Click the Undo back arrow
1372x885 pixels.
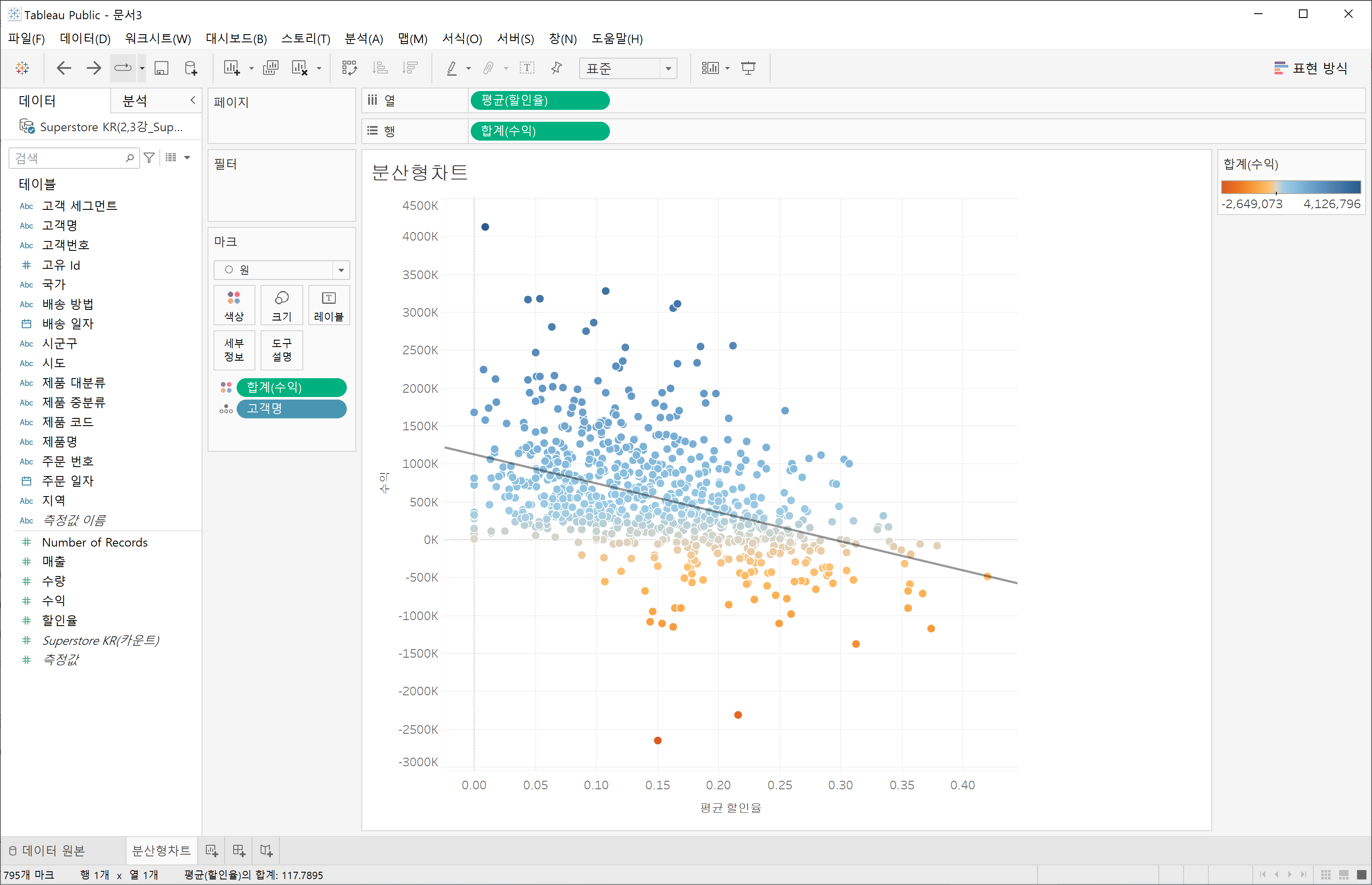64,68
